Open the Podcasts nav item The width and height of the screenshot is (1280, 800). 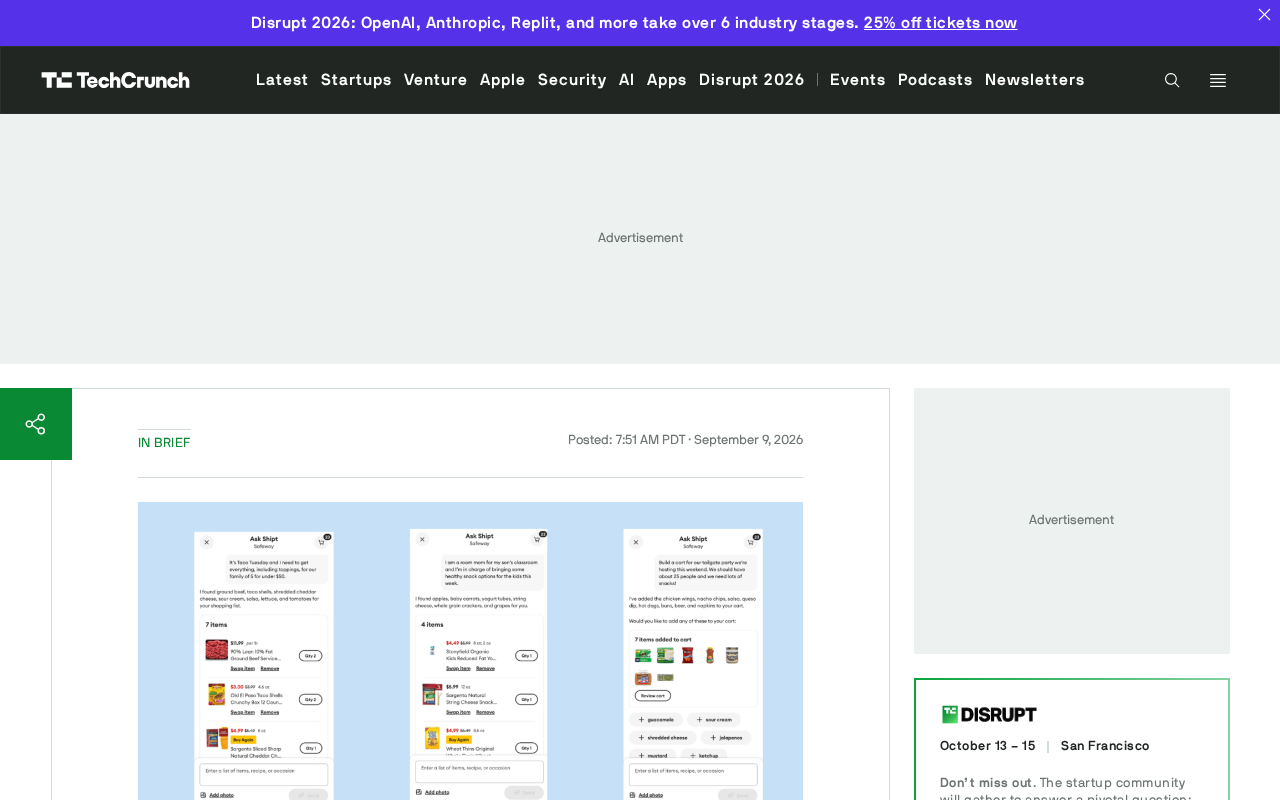point(935,79)
